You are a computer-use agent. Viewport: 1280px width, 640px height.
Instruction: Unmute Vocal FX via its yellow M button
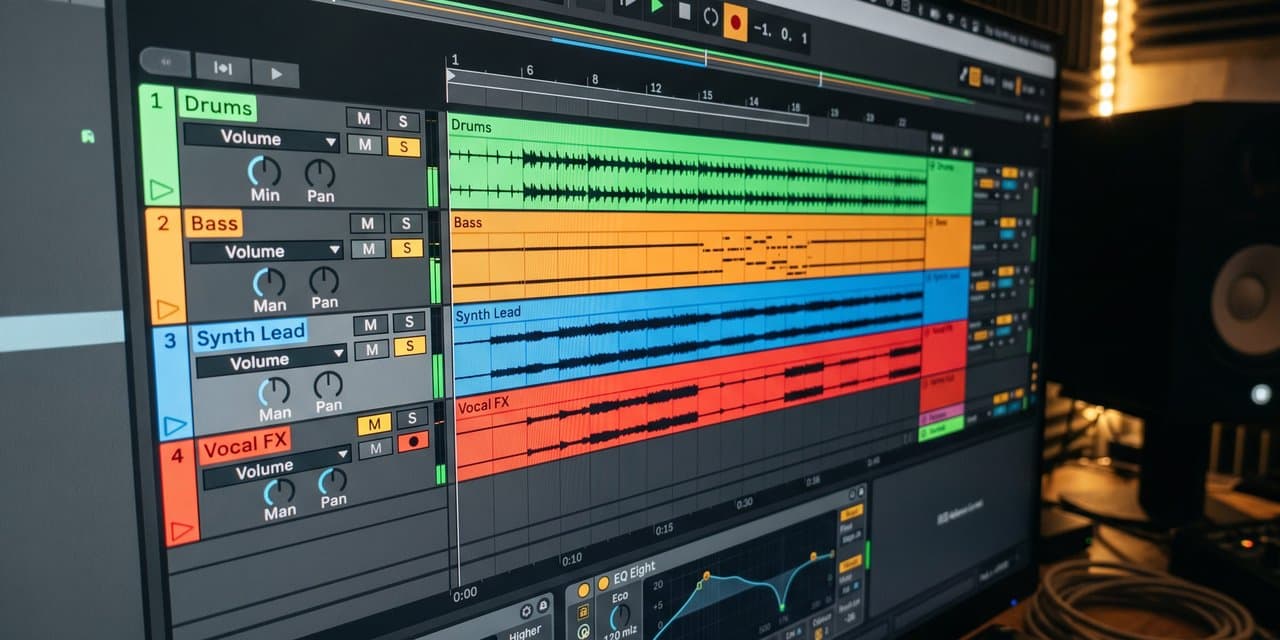374,424
